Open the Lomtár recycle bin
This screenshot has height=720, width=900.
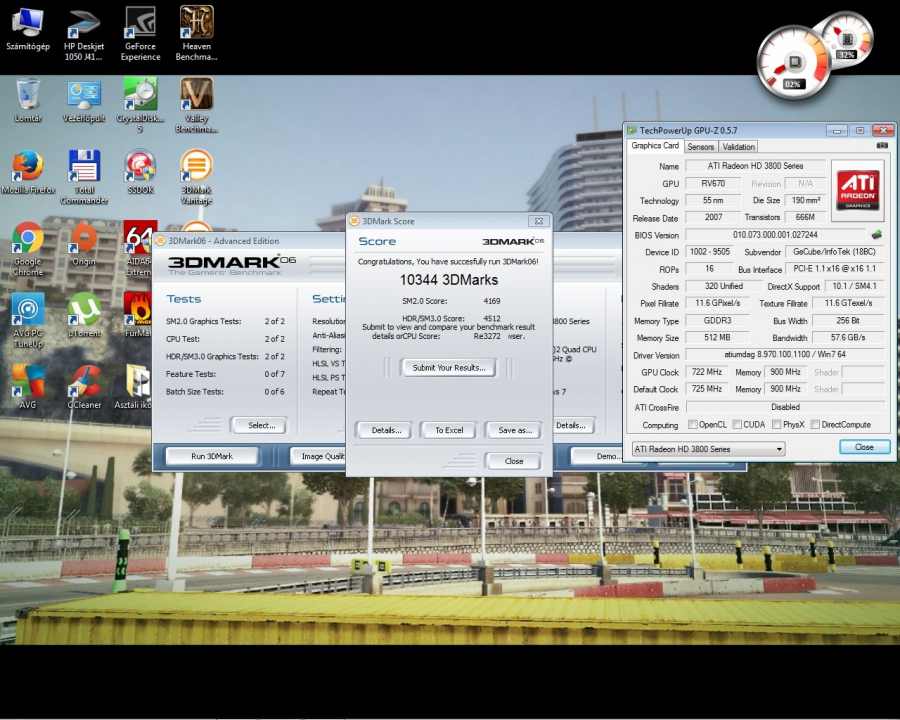28,101
